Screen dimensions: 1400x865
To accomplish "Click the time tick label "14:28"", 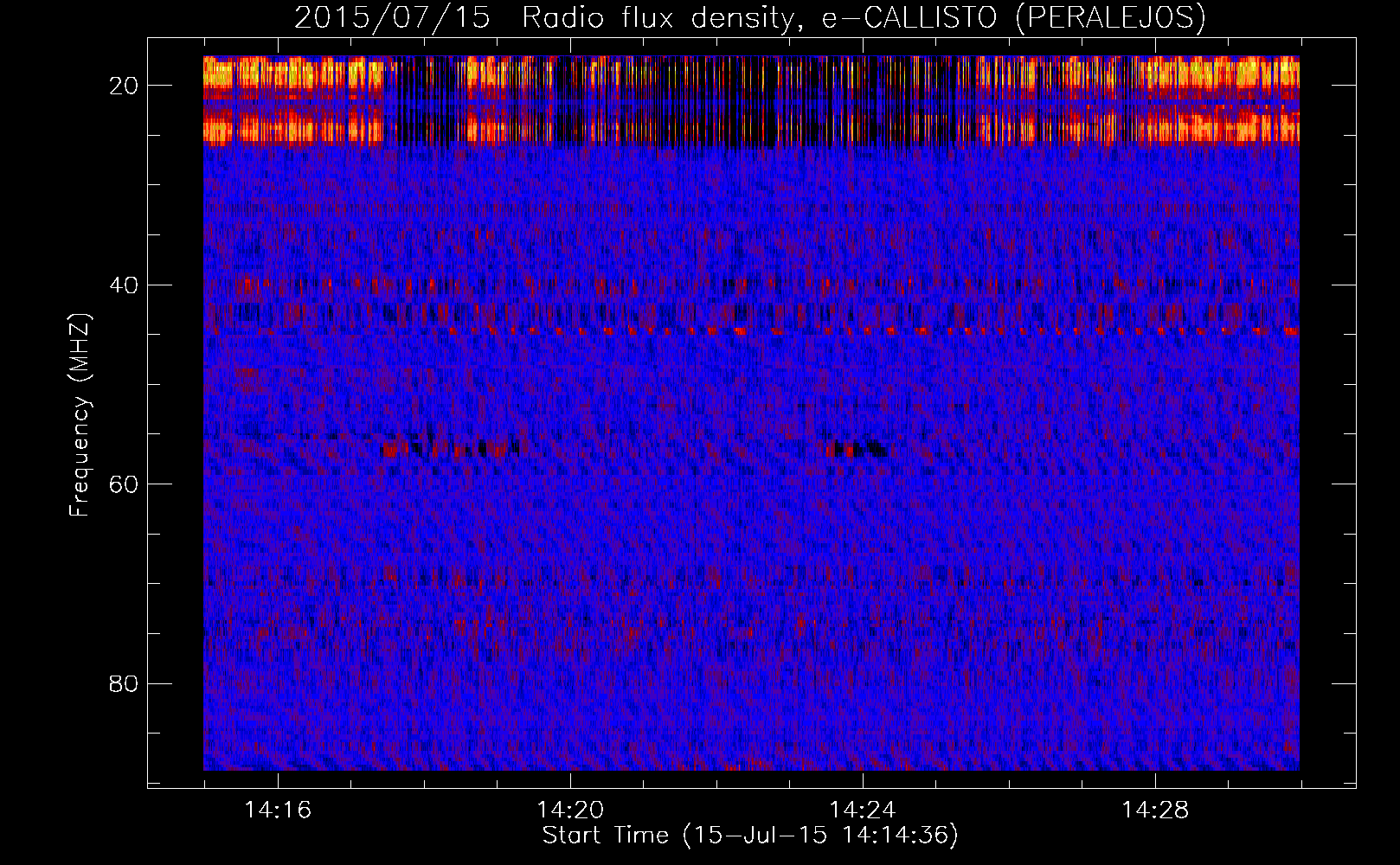I will click(1155, 810).
